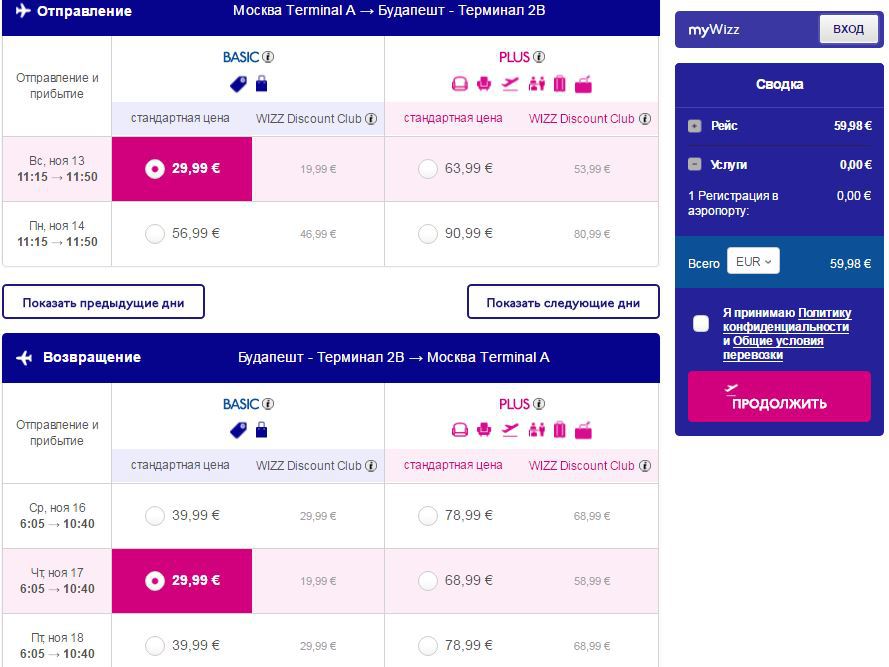Open the EUR currency dropdown
The width and height of the screenshot is (889, 667).
pyautogui.click(x=753, y=261)
